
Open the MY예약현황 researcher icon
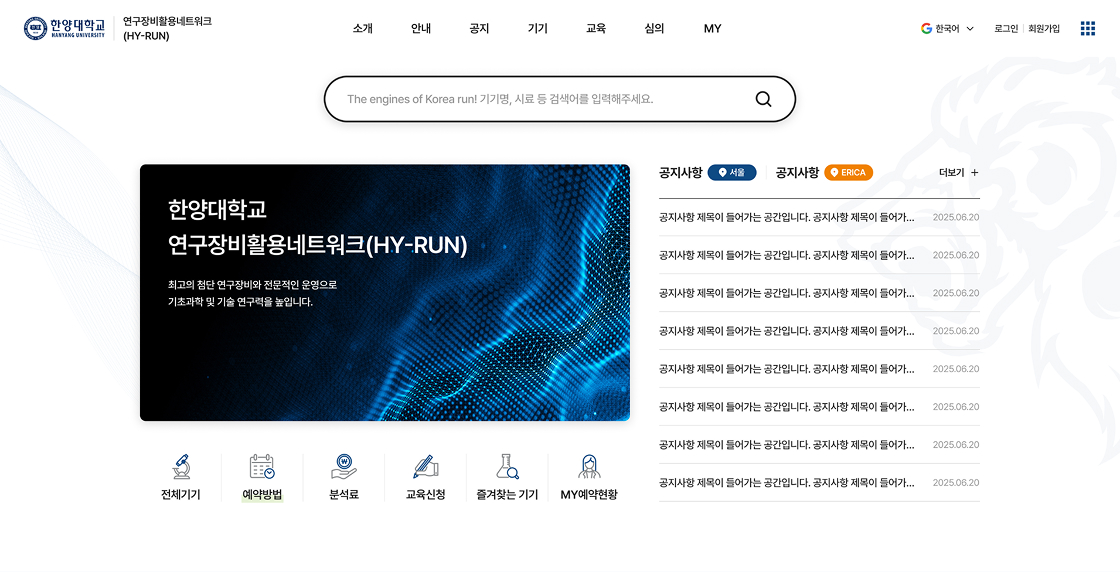[589, 467]
